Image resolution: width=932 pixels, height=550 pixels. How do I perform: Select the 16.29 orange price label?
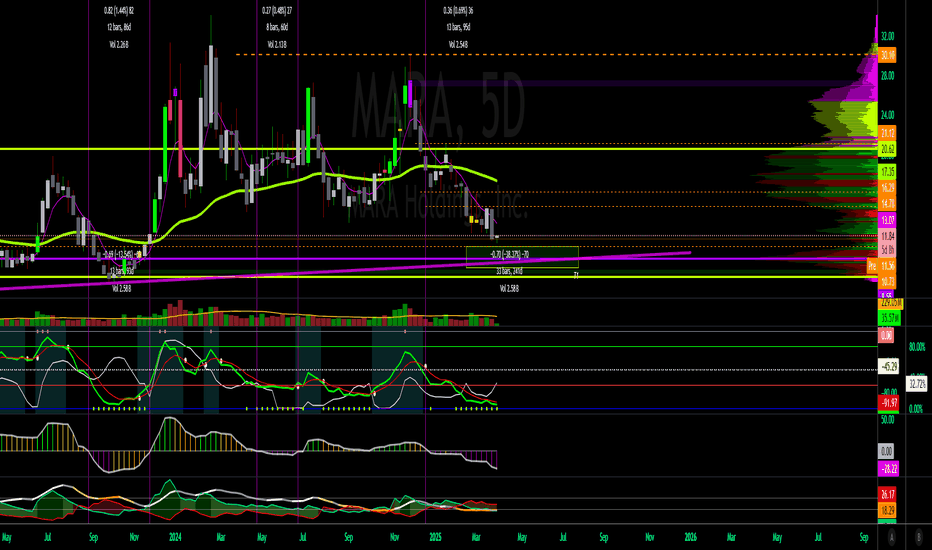click(x=887, y=187)
